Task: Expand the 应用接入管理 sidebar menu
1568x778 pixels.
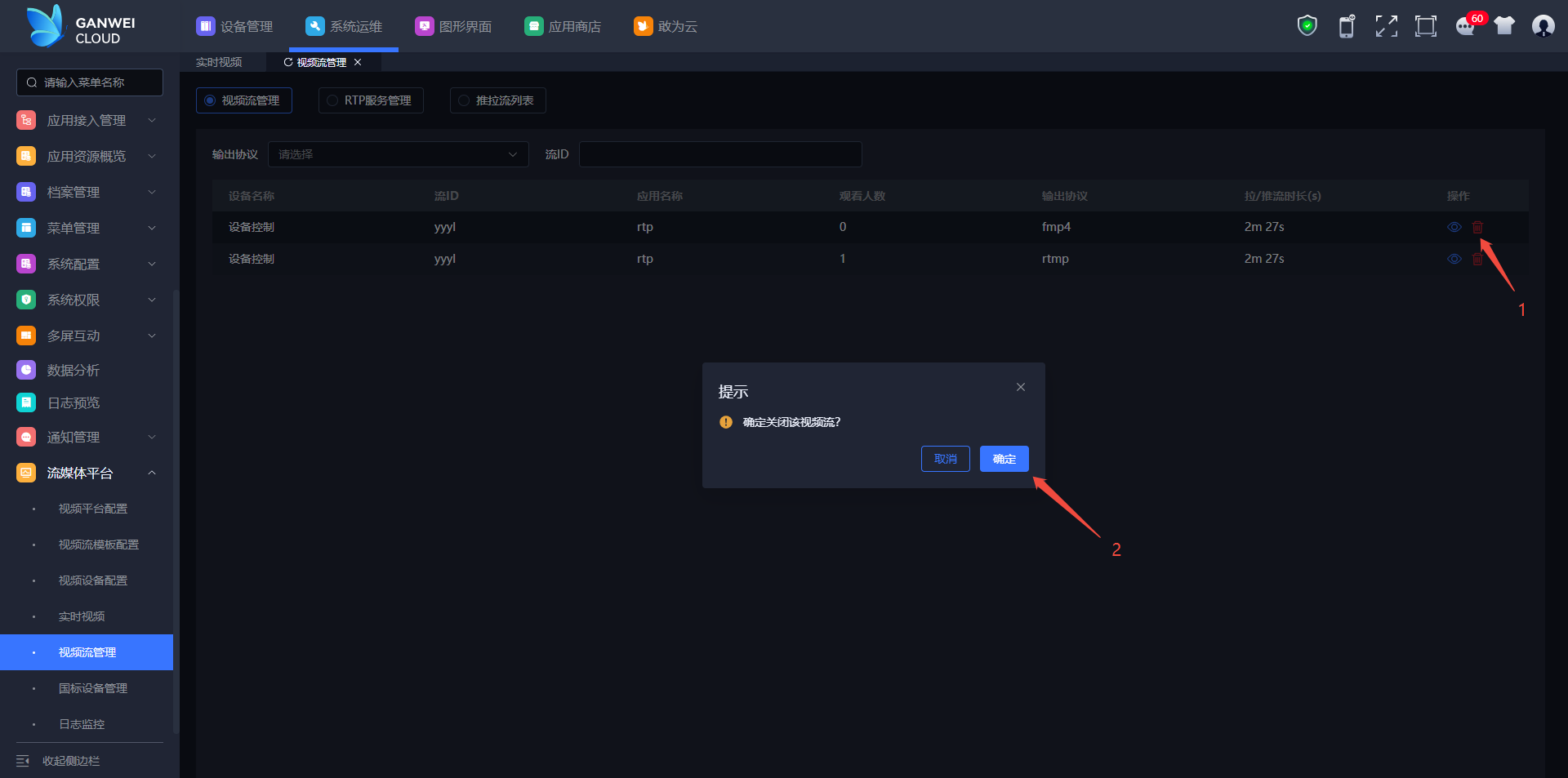Action: [x=87, y=121]
